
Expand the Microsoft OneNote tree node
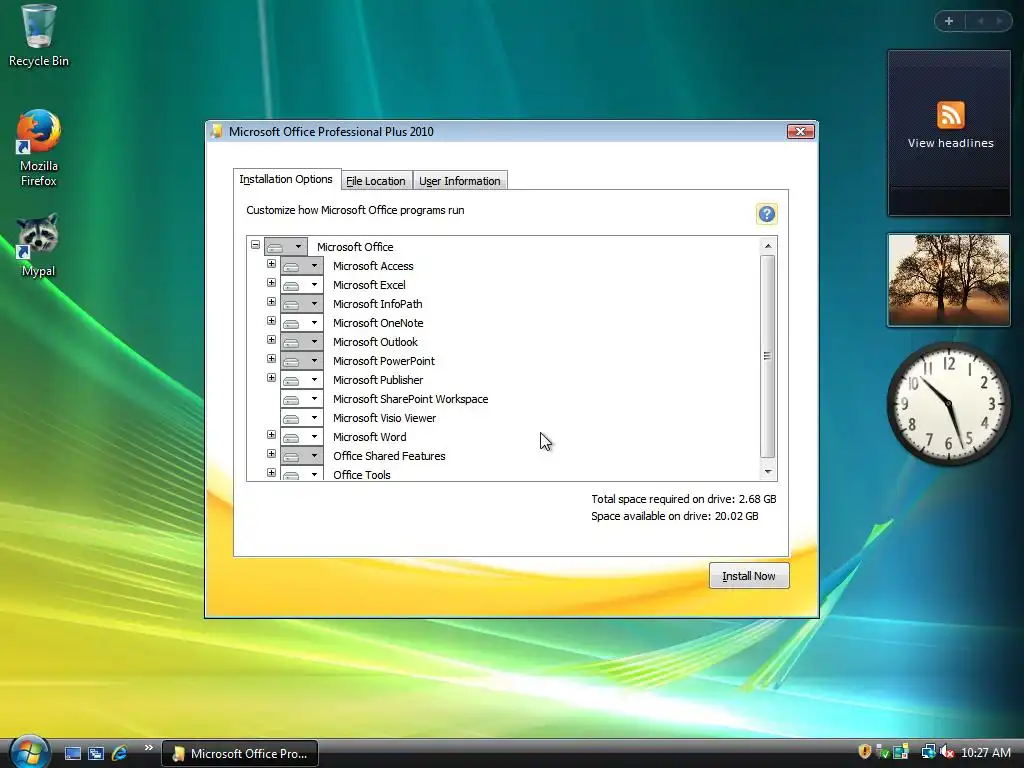pyautogui.click(x=271, y=321)
